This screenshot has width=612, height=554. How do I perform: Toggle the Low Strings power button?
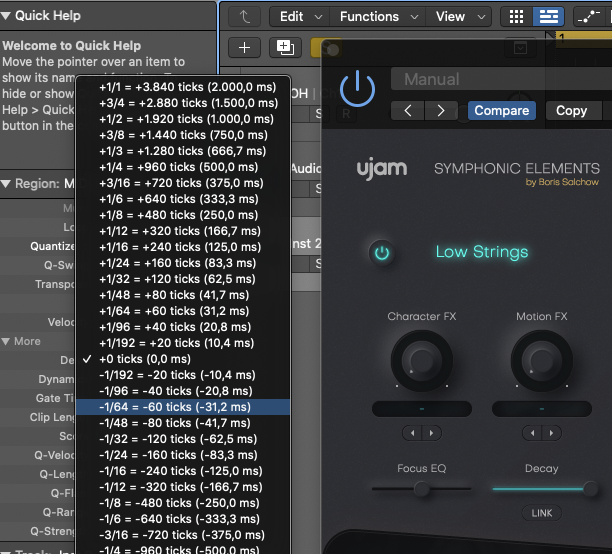coord(382,253)
